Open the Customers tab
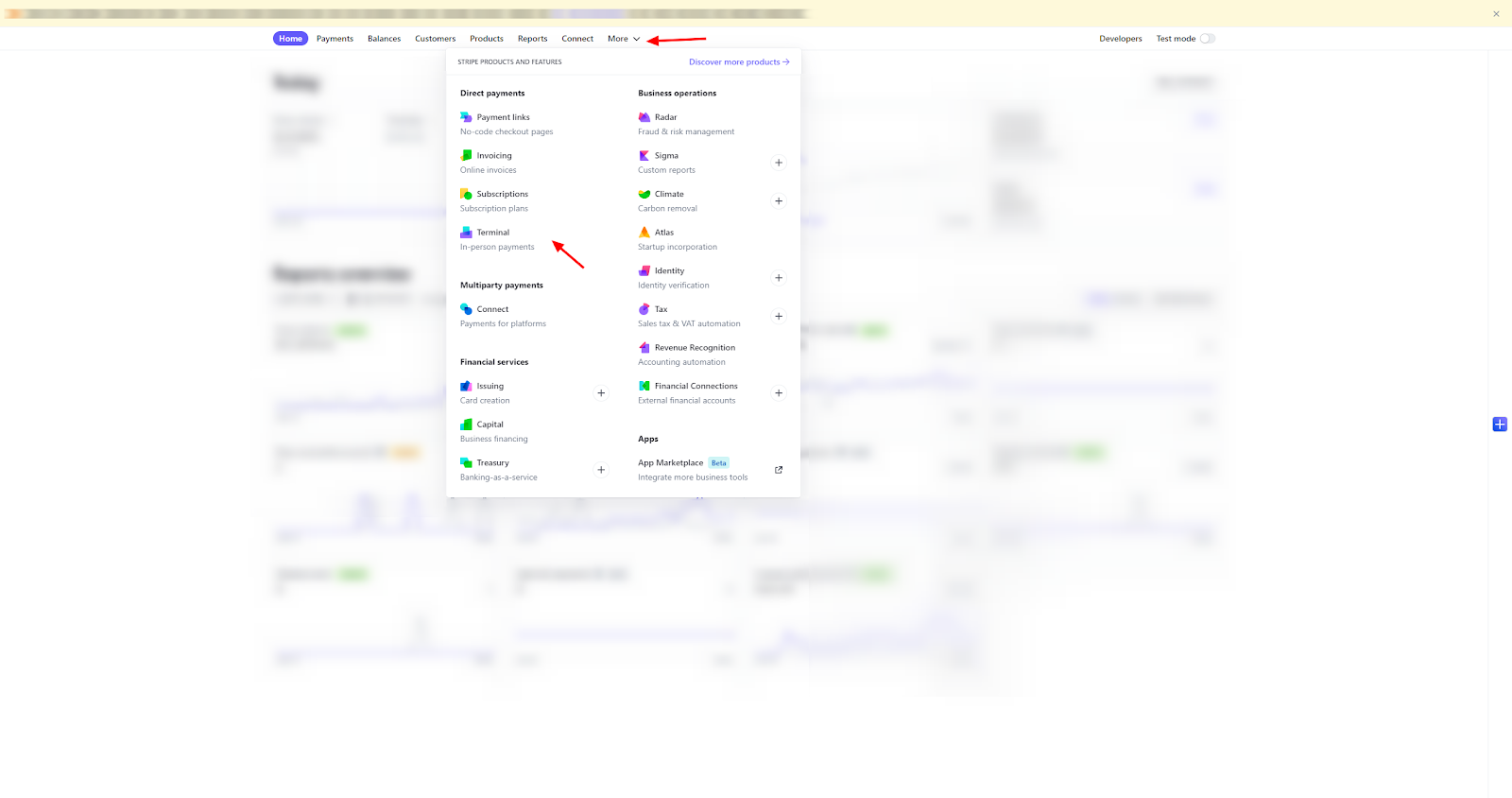Screen dimensions: 1512x798 coord(435,39)
